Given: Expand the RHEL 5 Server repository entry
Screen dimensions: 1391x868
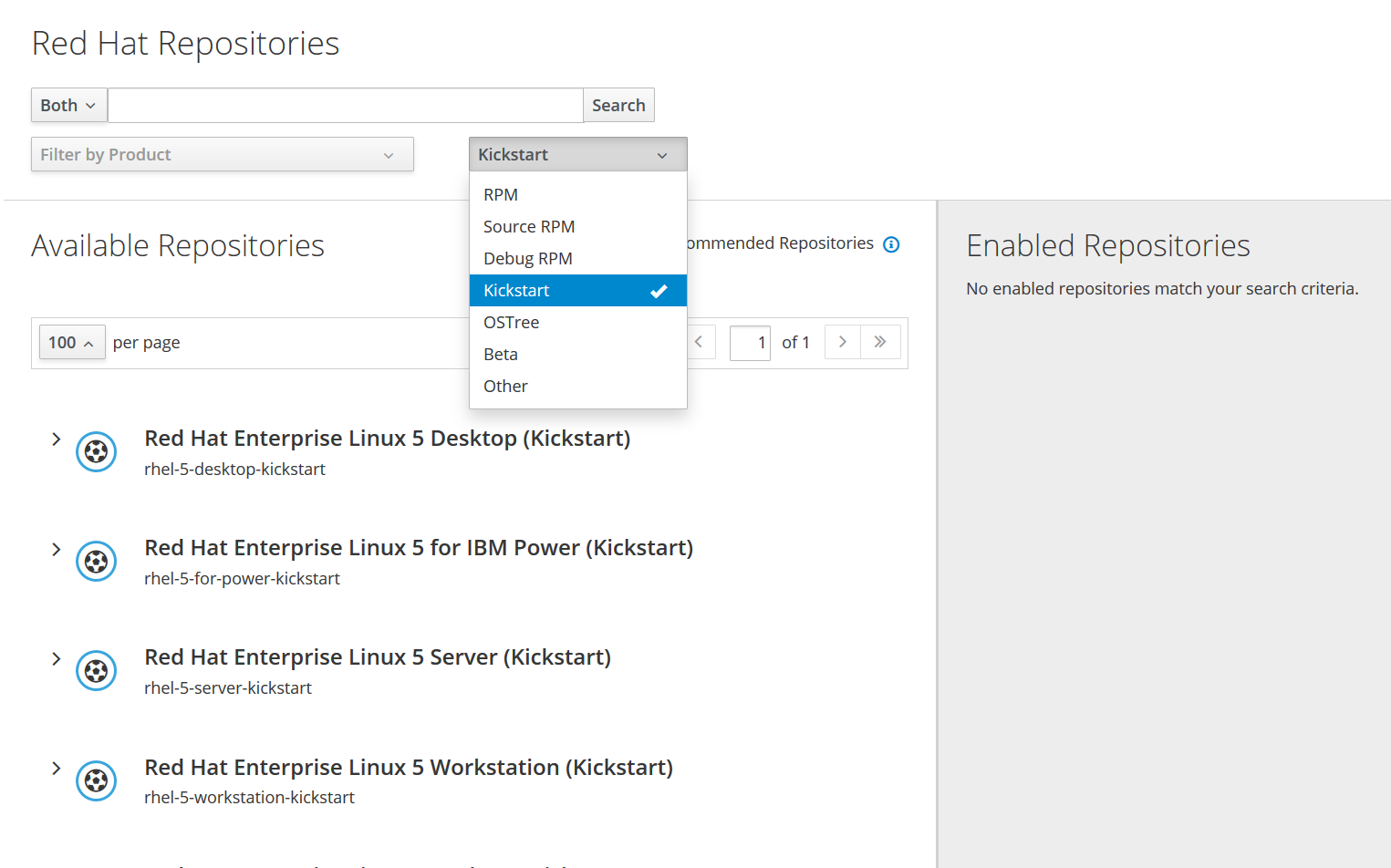Looking at the screenshot, I should (56, 657).
